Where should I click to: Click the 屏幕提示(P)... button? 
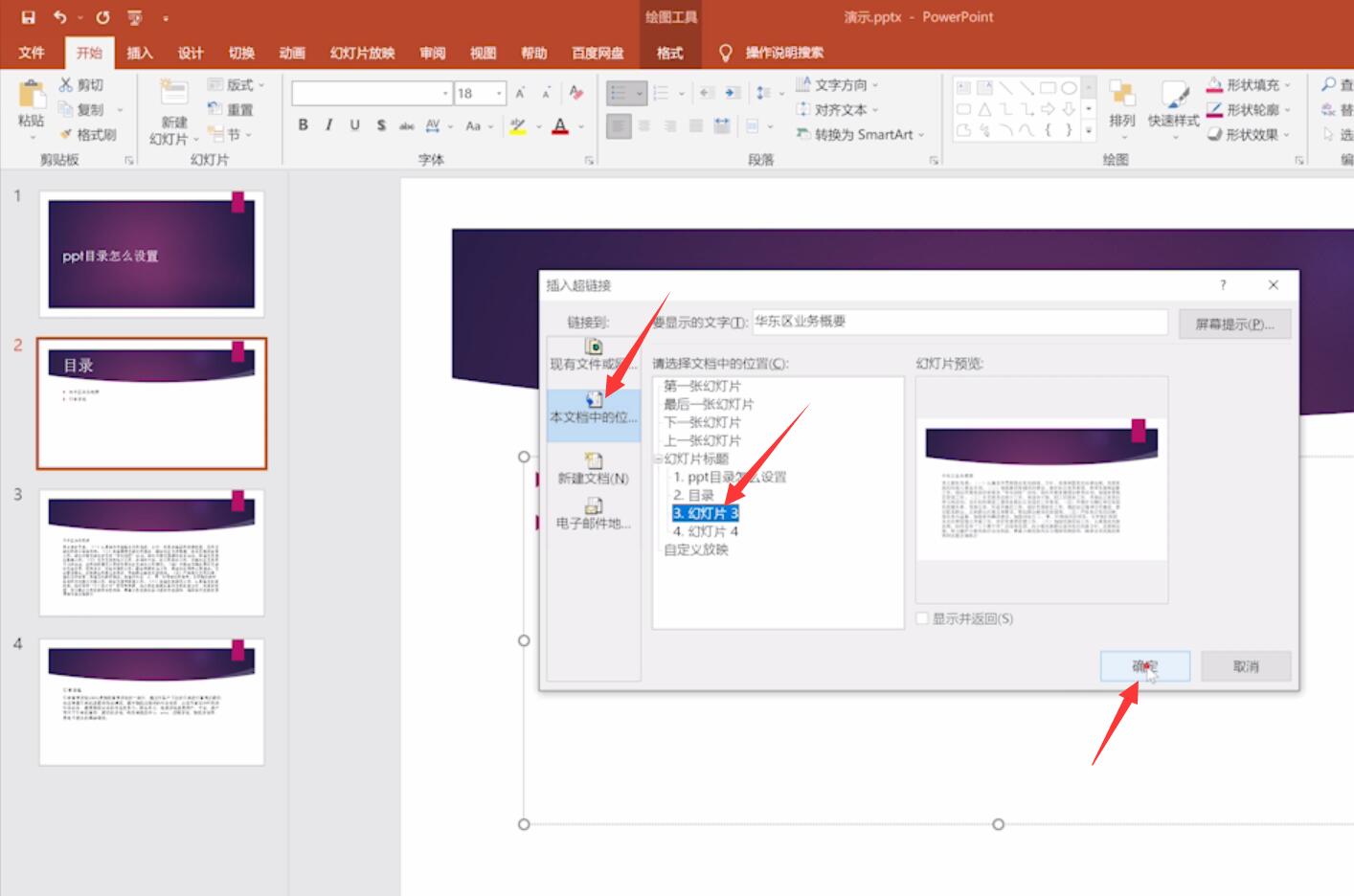[x=1234, y=324]
